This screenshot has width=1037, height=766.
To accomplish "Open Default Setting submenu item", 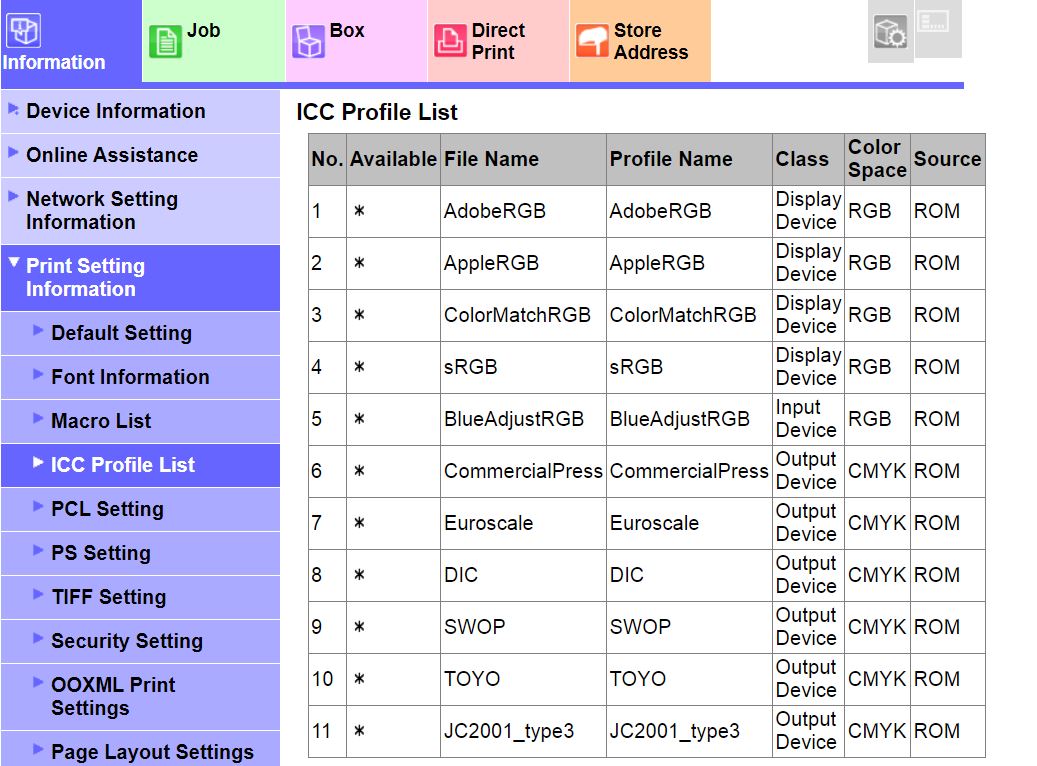I will click(x=140, y=333).
